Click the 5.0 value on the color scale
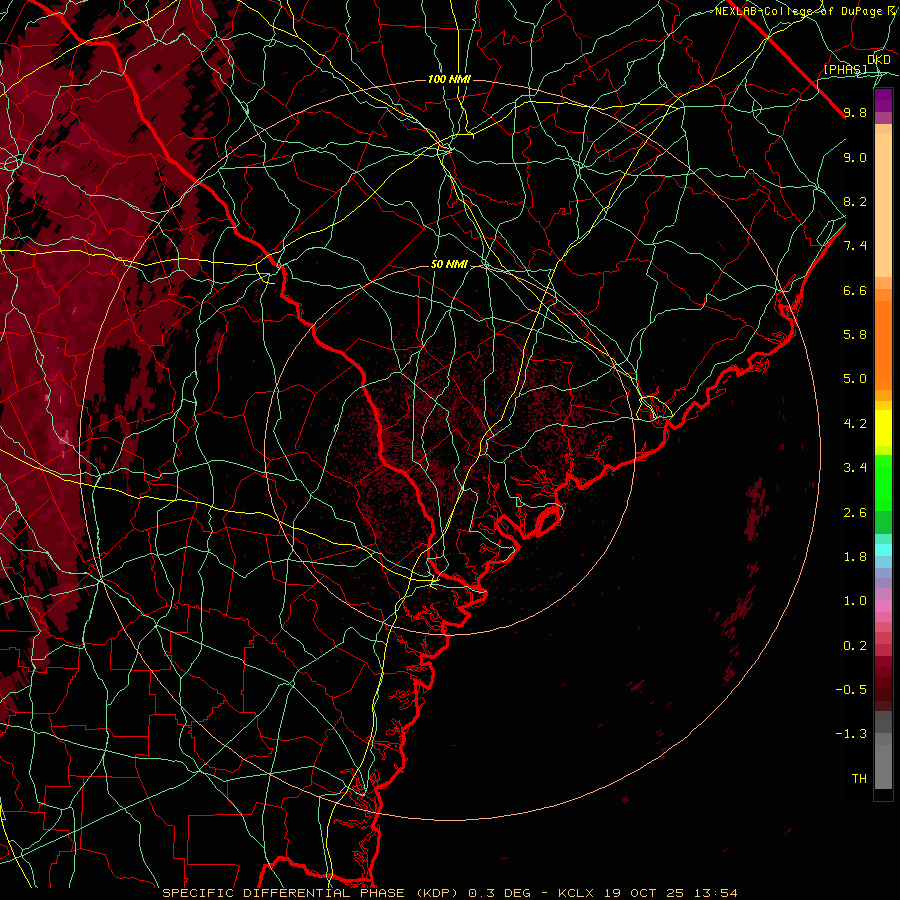The width and height of the screenshot is (900, 900). 855,379
